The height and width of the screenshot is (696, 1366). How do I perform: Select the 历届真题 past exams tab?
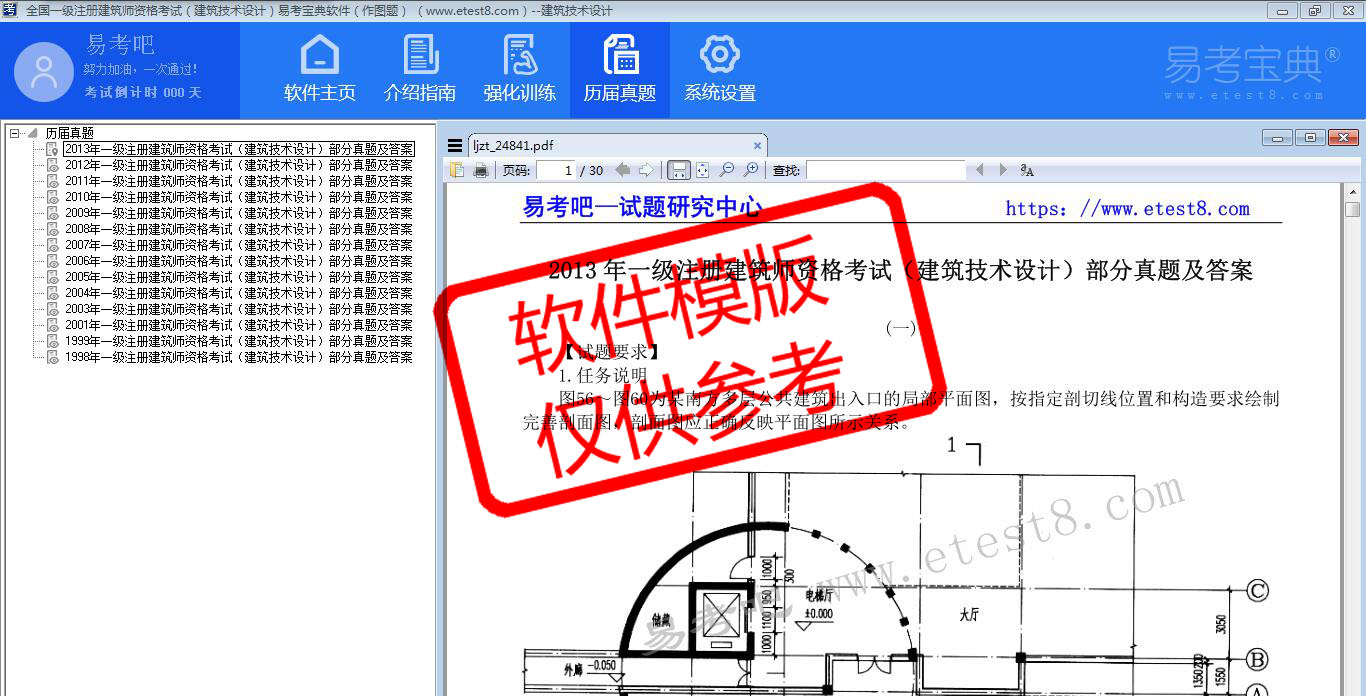click(620, 69)
